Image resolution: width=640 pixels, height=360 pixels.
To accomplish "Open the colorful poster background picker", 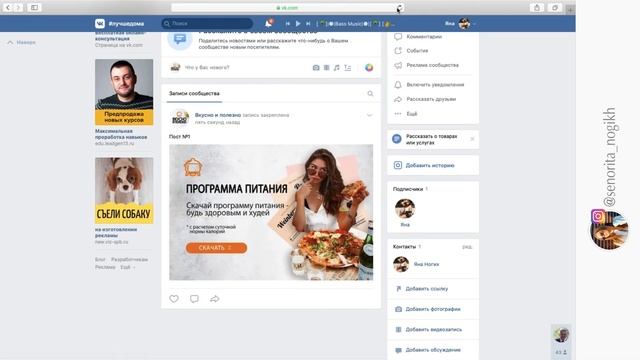I will tap(369, 68).
